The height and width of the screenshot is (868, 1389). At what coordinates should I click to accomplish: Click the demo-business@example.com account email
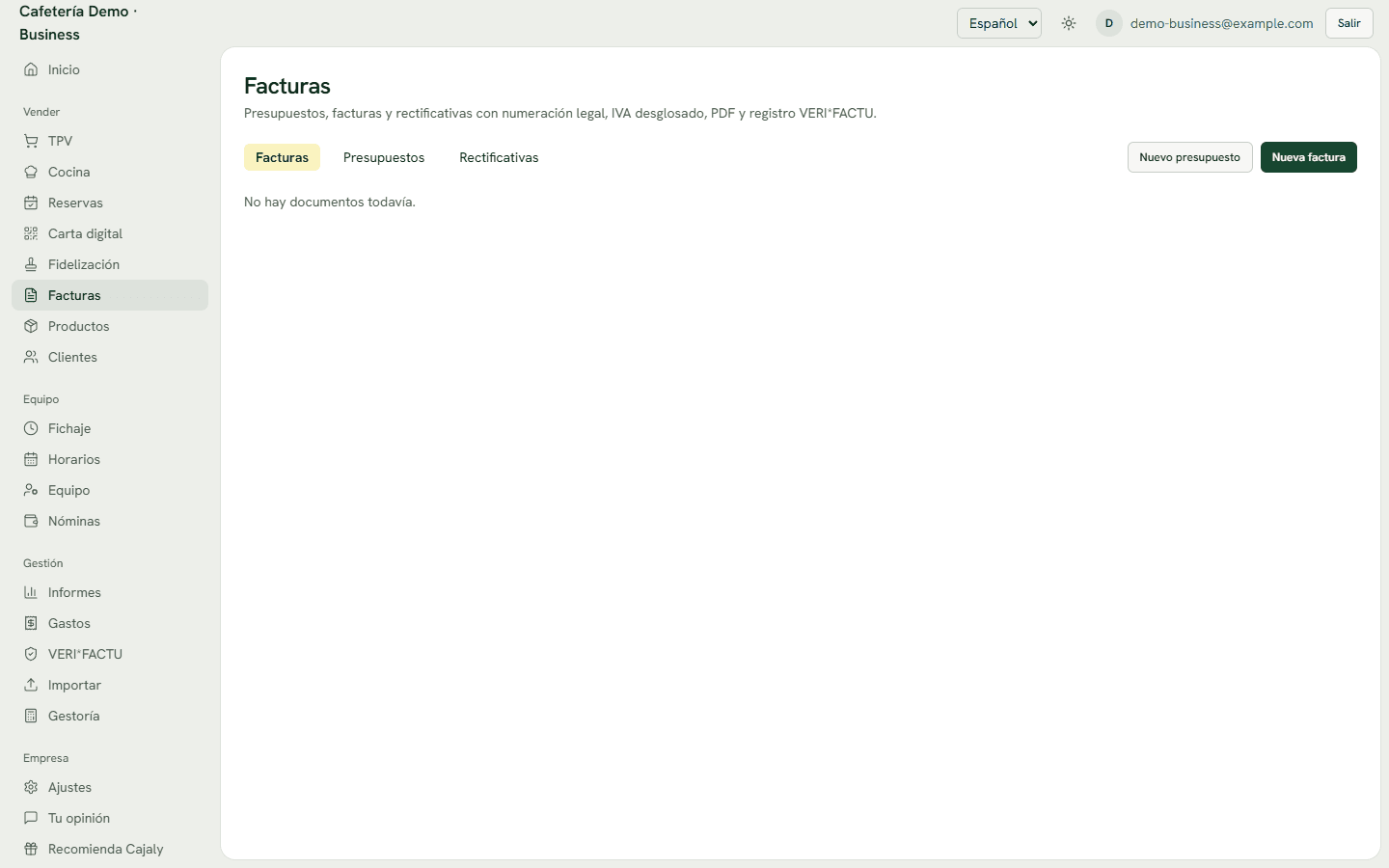pyautogui.click(x=1222, y=23)
